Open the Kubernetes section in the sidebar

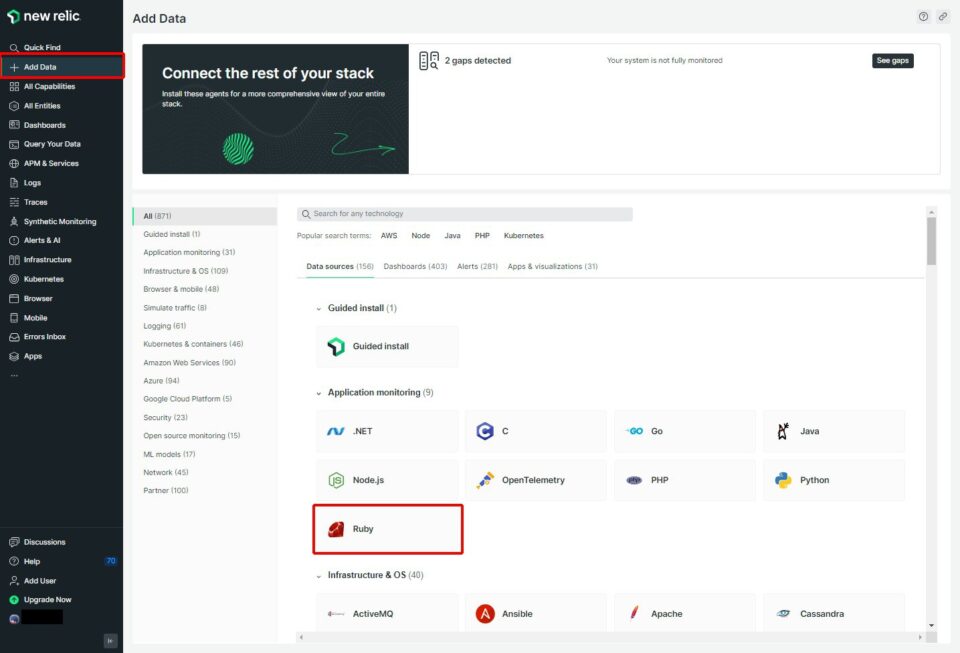[x=42, y=278]
